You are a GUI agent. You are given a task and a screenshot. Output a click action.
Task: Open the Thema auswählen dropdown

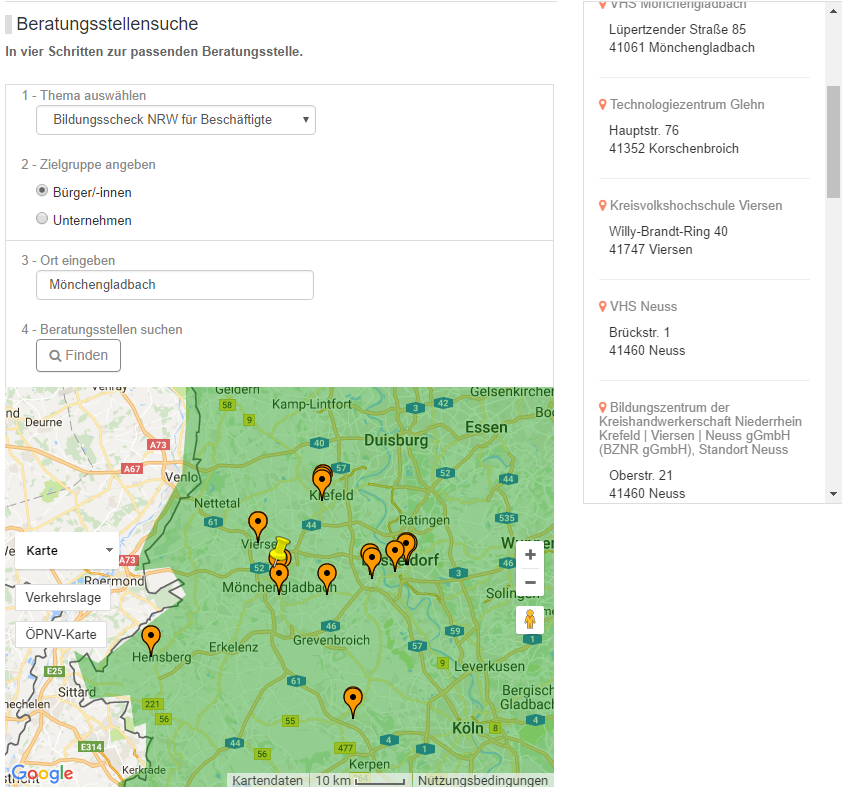[x=176, y=120]
